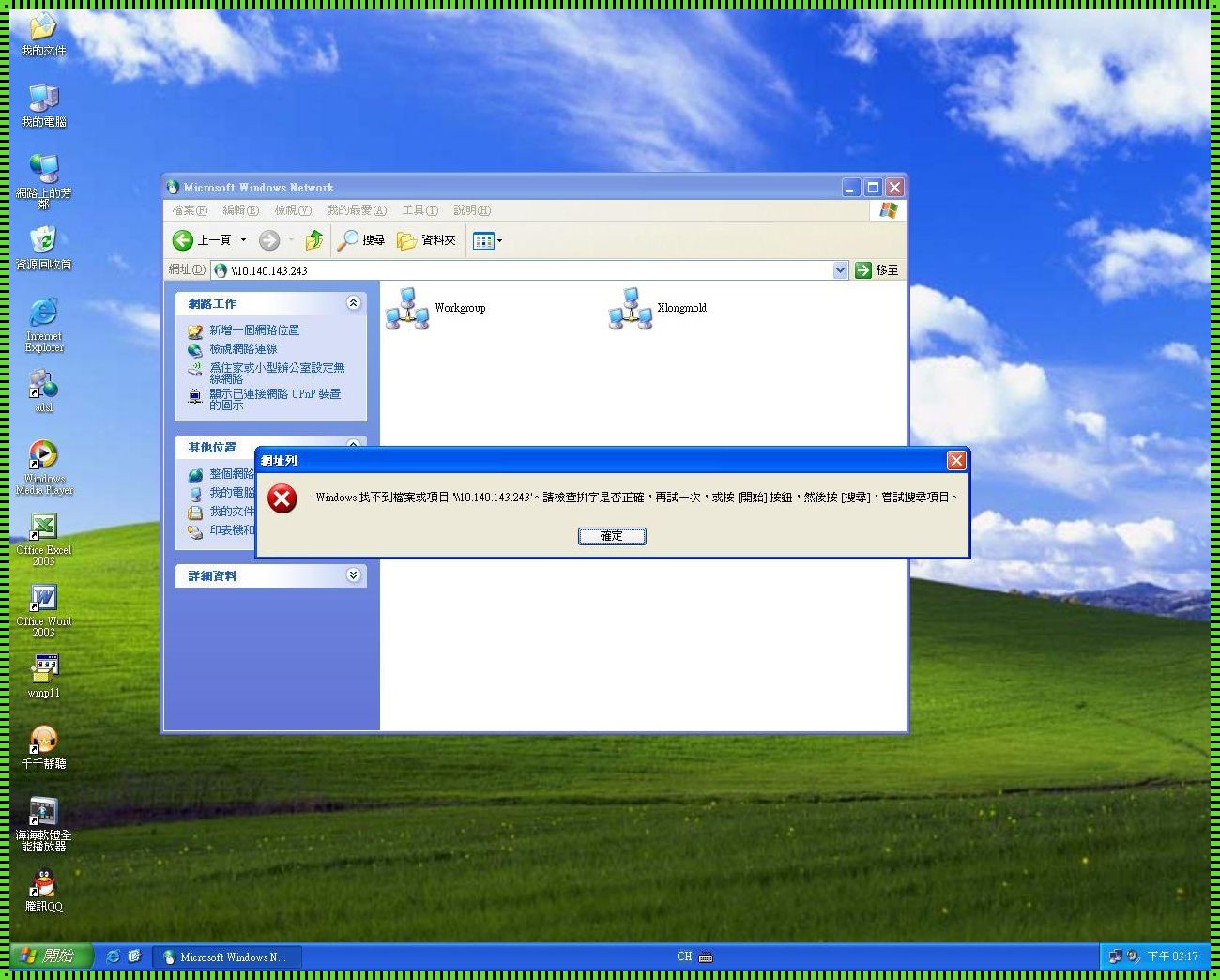
Task: Click 我的文件 link in Other Places
Action: [231, 512]
